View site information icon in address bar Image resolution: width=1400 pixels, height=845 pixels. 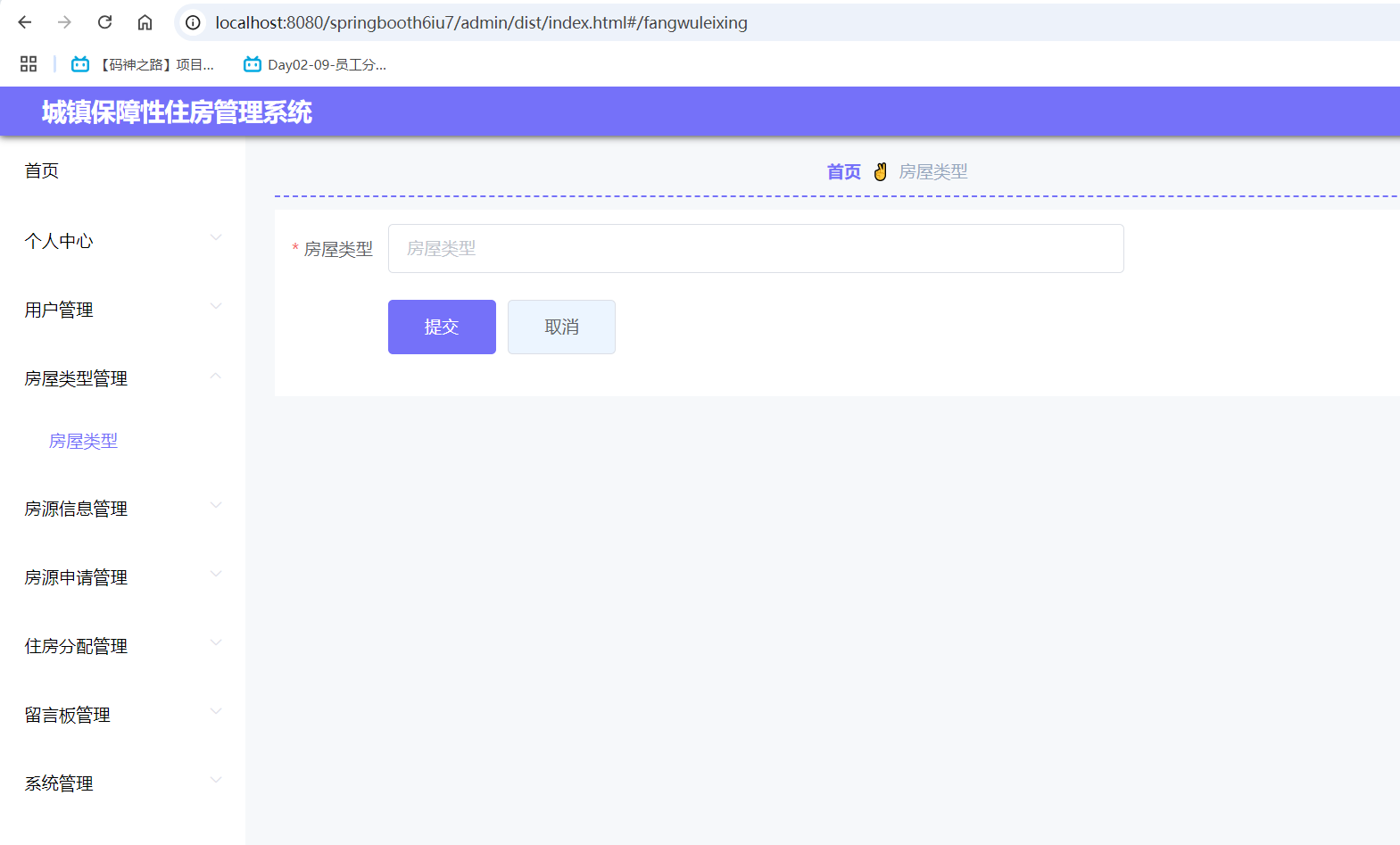tap(193, 22)
